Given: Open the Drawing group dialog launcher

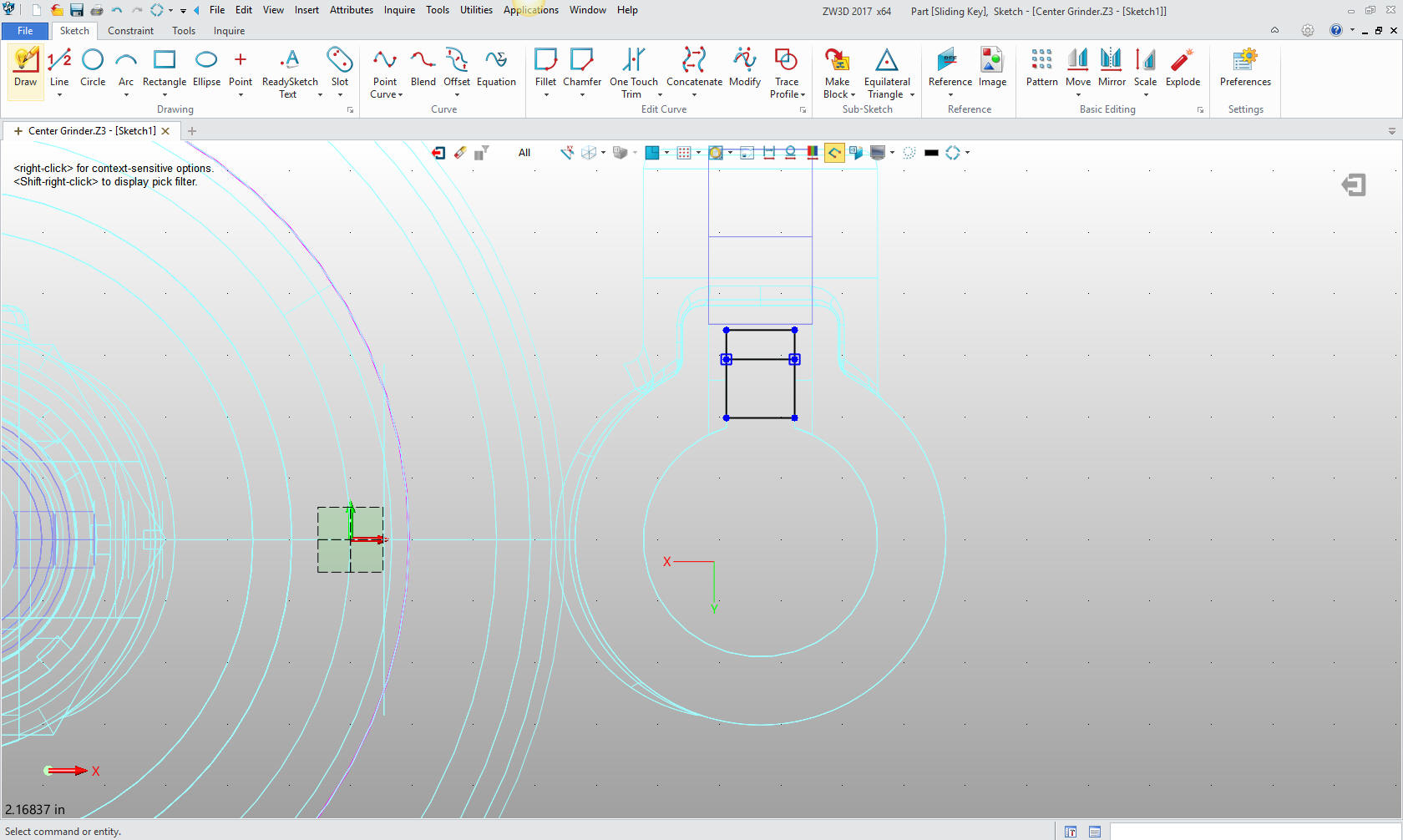Looking at the screenshot, I should pos(350,110).
